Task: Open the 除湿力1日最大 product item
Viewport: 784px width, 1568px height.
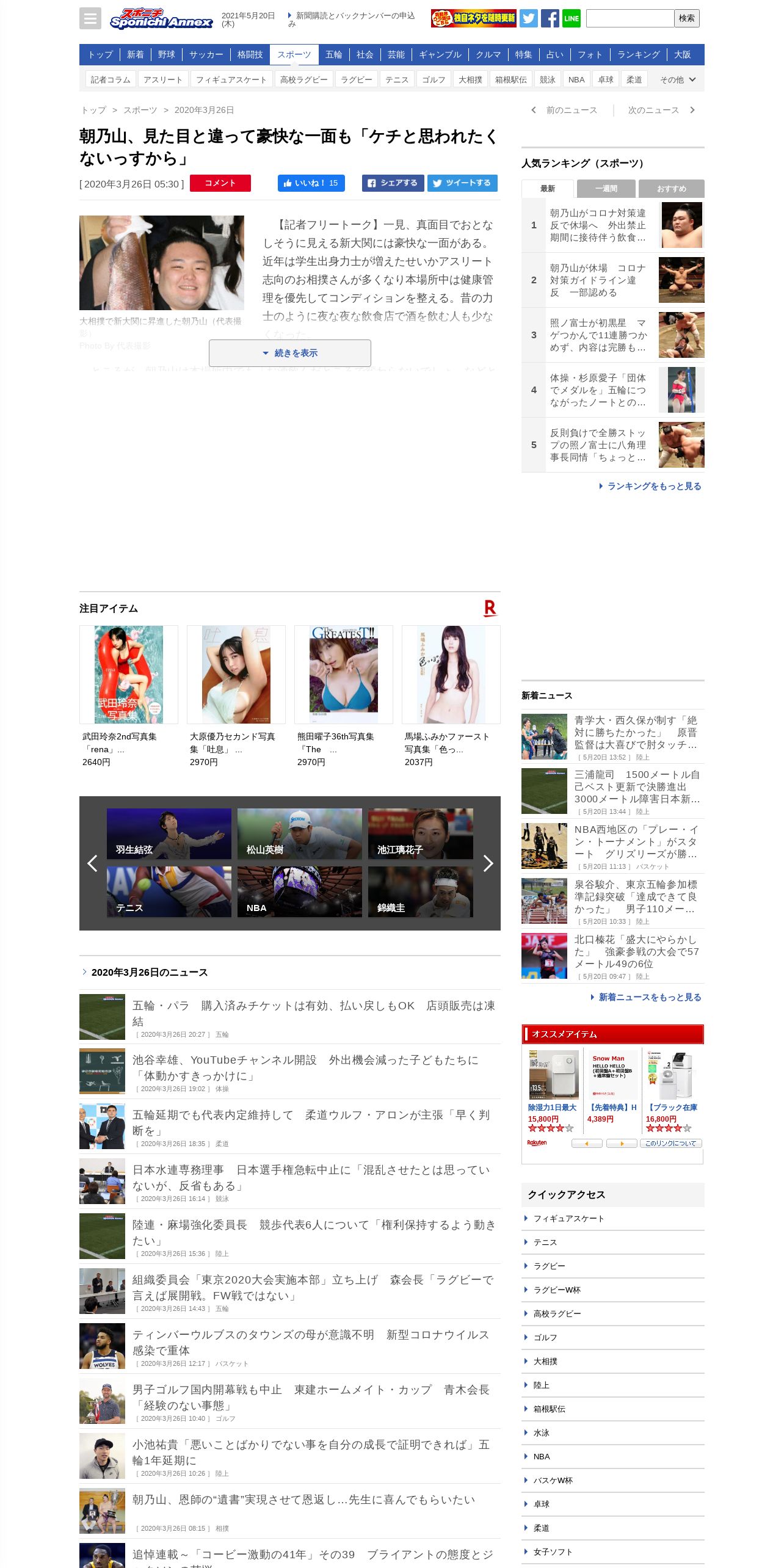Action: [x=553, y=1091]
